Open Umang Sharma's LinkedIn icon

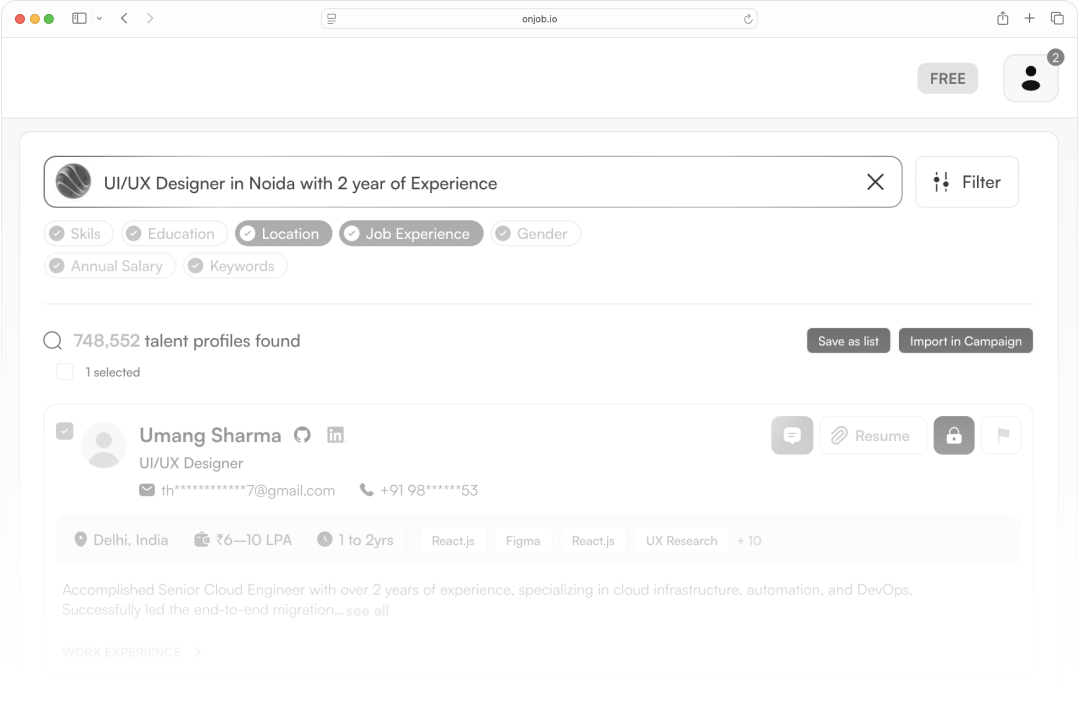pos(336,435)
